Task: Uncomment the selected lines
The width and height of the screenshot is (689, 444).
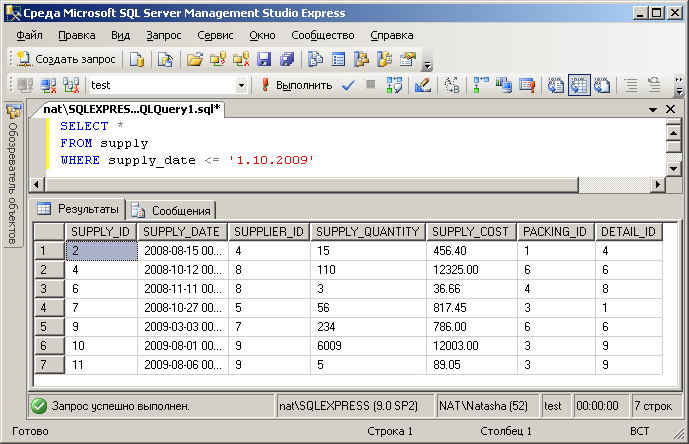Action: tap(654, 85)
